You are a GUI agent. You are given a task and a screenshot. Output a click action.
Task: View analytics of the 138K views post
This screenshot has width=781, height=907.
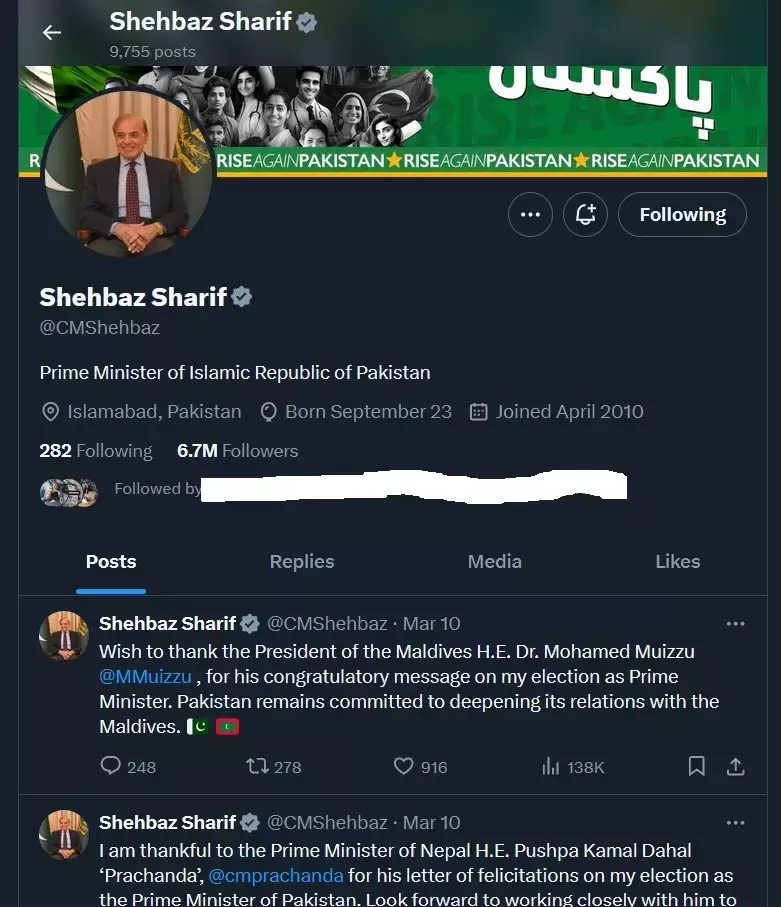pyautogui.click(x=573, y=766)
